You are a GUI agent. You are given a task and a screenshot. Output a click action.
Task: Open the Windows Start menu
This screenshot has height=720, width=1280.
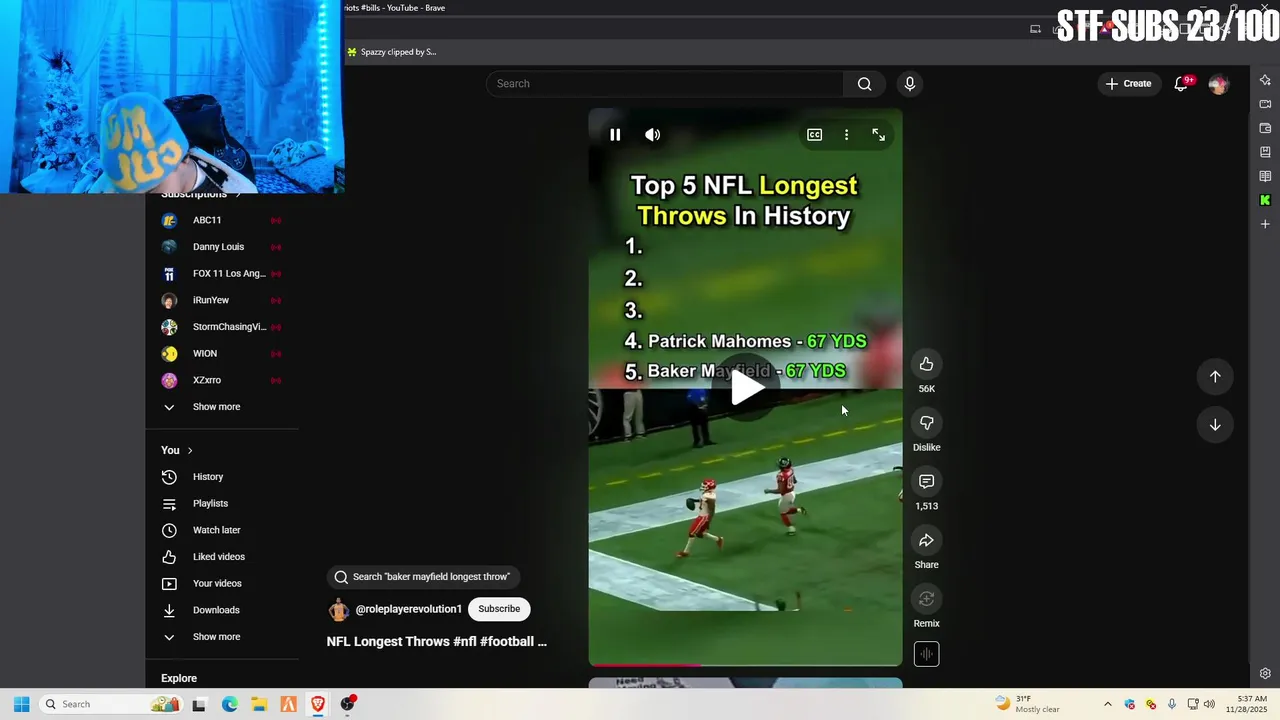(21, 704)
